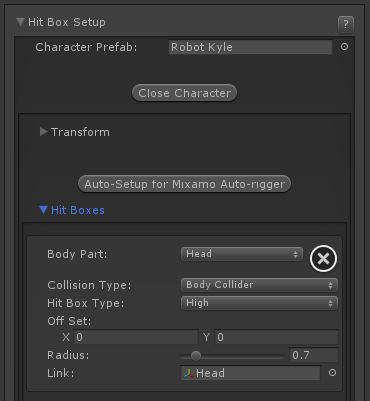Click the Off Set Y input field
Image resolution: width=370 pixels, height=401 pixels.
coord(276,337)
